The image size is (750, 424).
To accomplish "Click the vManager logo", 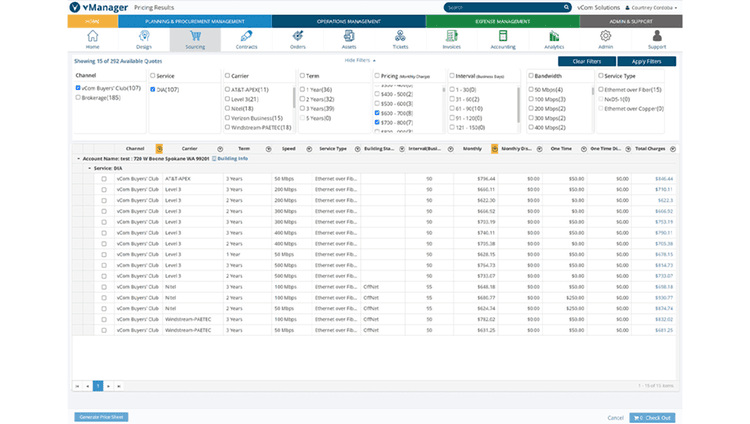I will (99, 7).
